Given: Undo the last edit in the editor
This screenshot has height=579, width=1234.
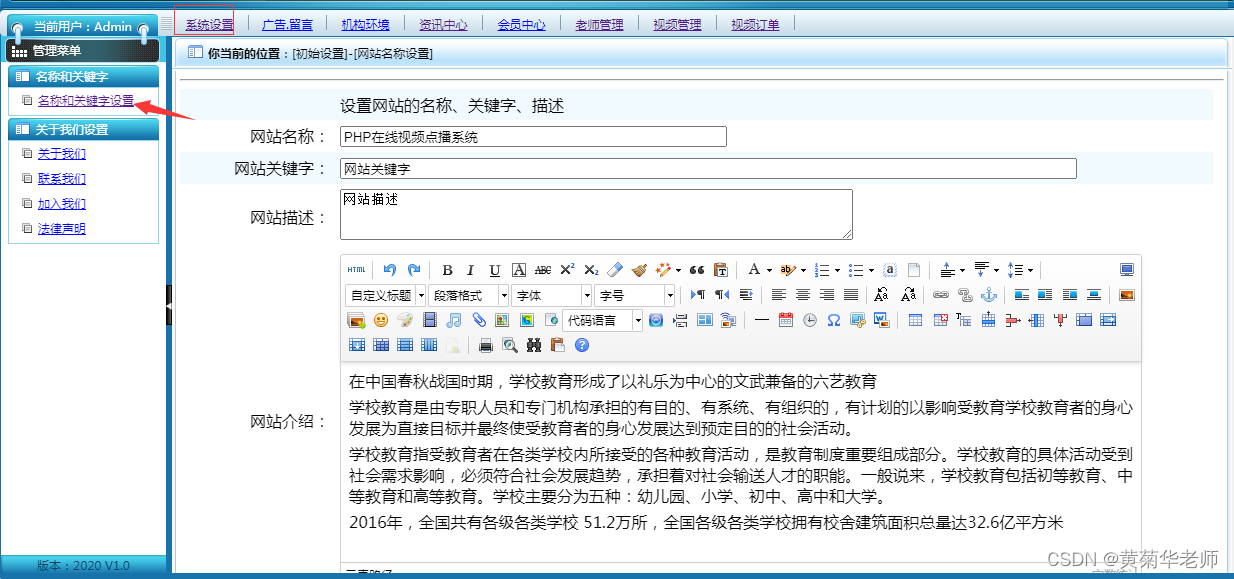Looking at the screenshot, I should pyautogui.click(x=390, y=270).
